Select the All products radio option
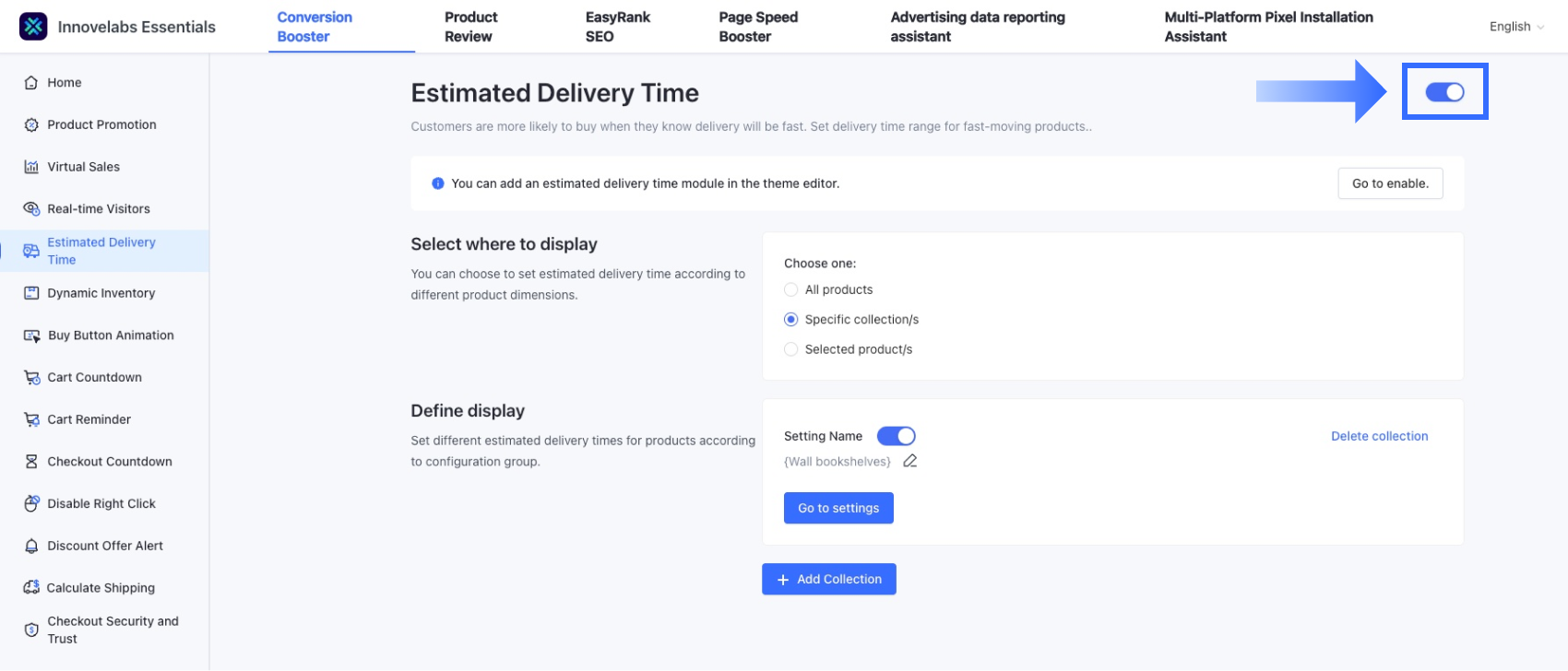Viewport: 1568px width, 671px height. [x=791, y=289]
